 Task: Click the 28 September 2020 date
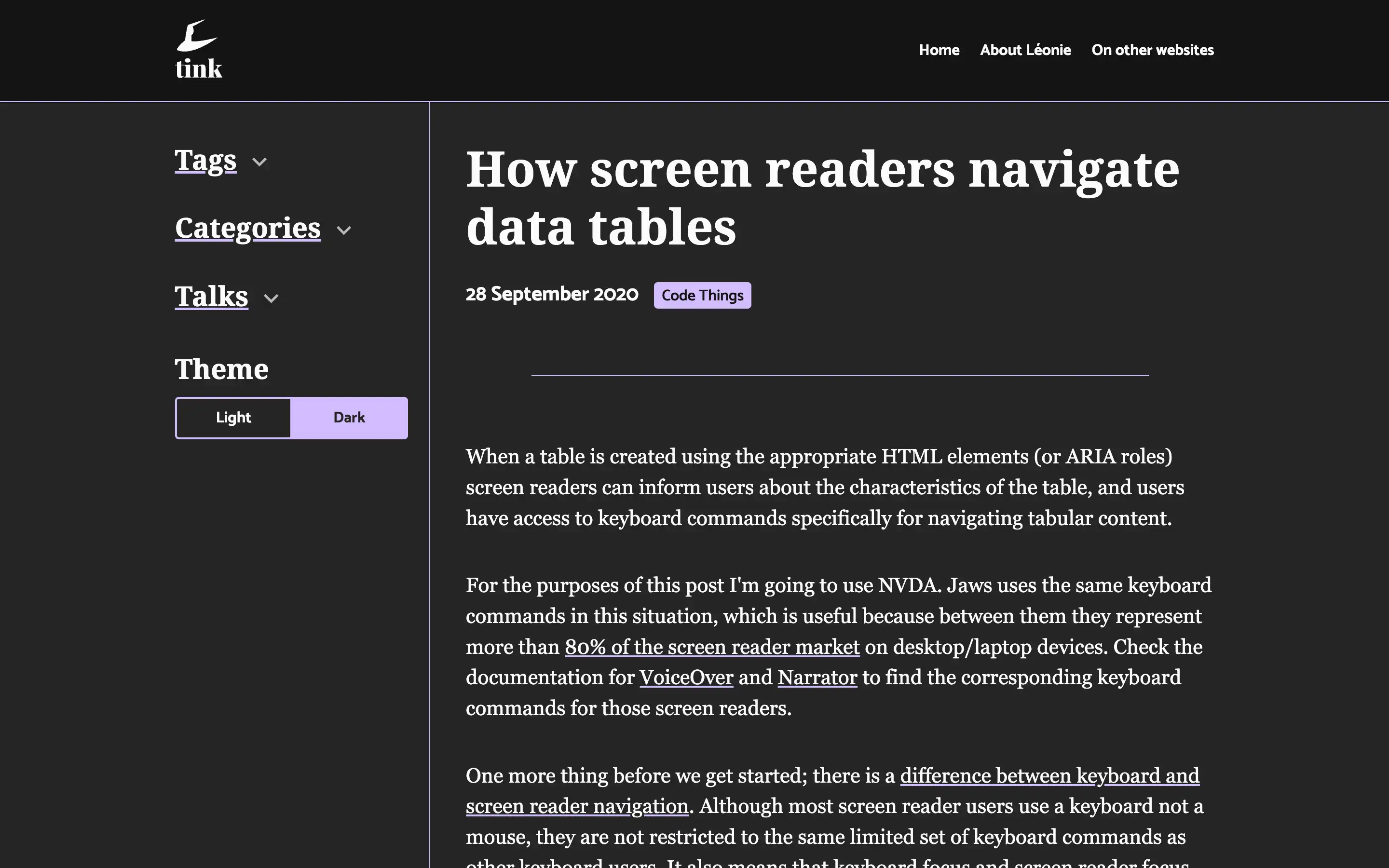[552, 295]
